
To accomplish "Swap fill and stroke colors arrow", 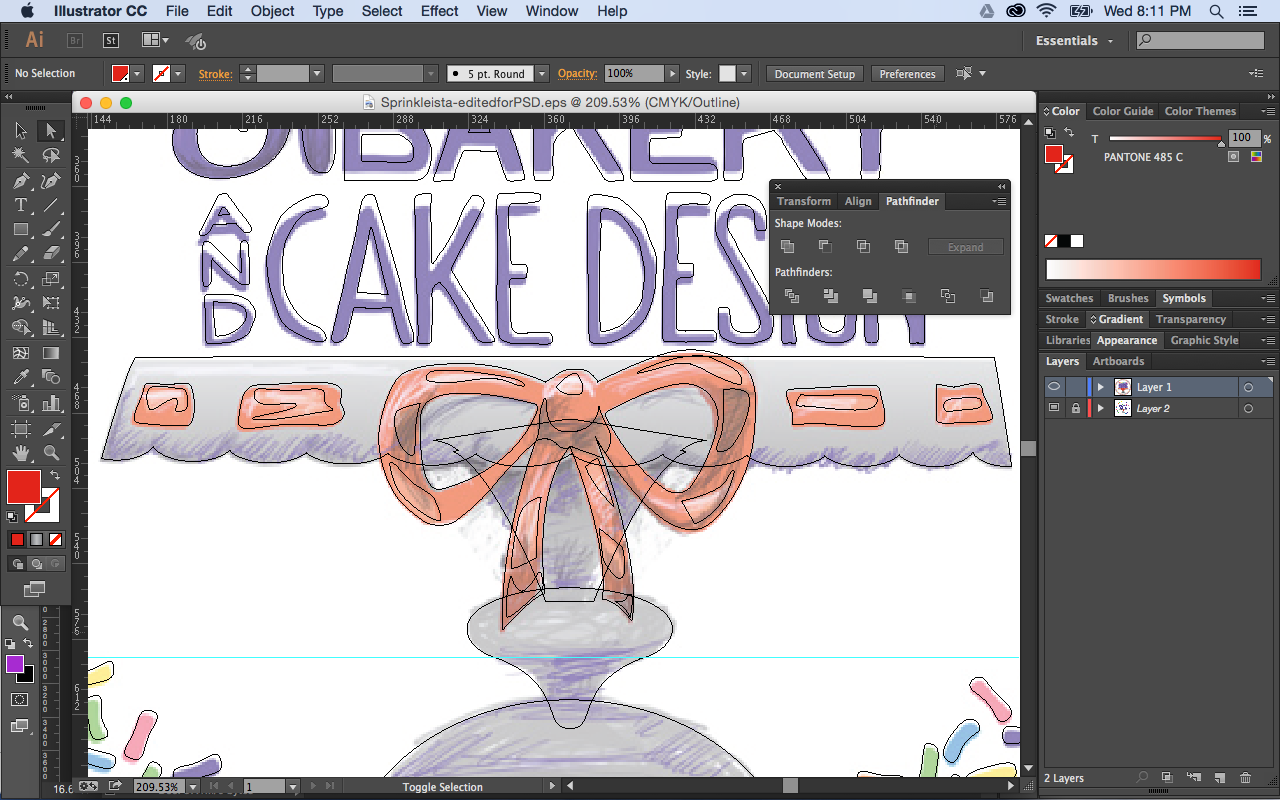I will [x=55, y=474].
